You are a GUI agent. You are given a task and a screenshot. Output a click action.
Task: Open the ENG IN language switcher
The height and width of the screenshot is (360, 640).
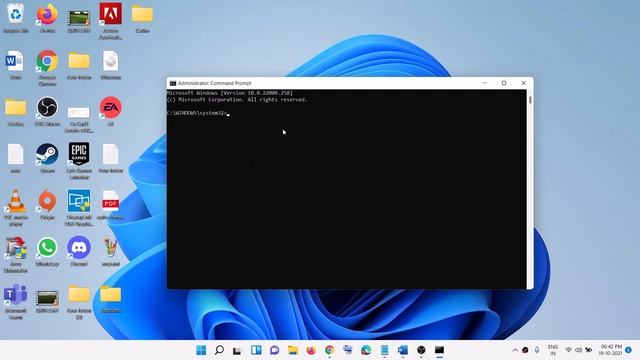coord(553,350)
